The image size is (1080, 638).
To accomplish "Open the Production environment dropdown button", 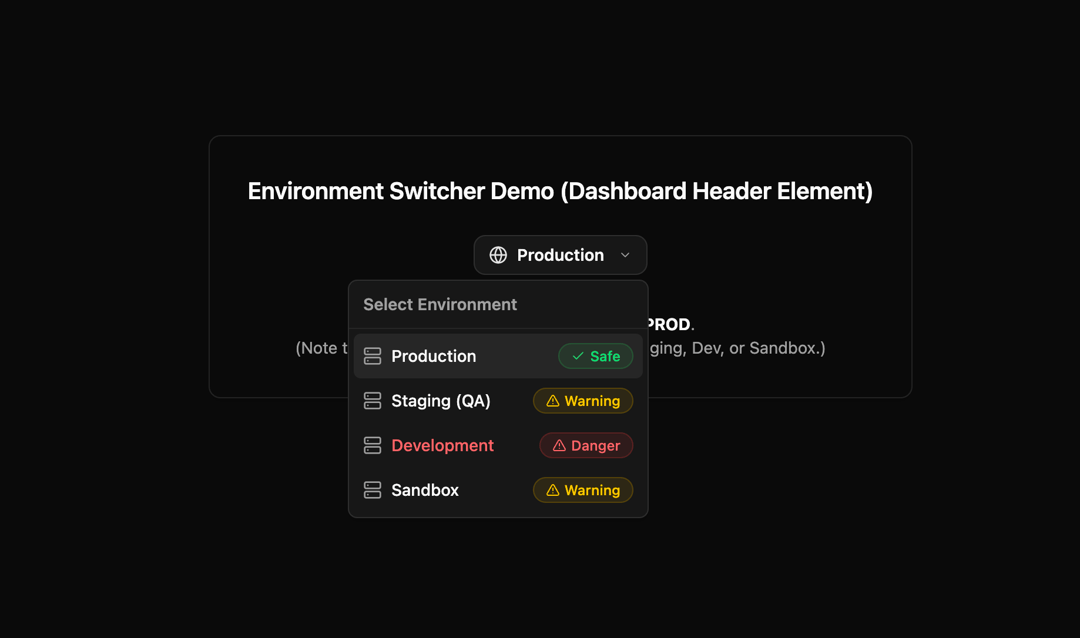I will click(x=560, y=255).
